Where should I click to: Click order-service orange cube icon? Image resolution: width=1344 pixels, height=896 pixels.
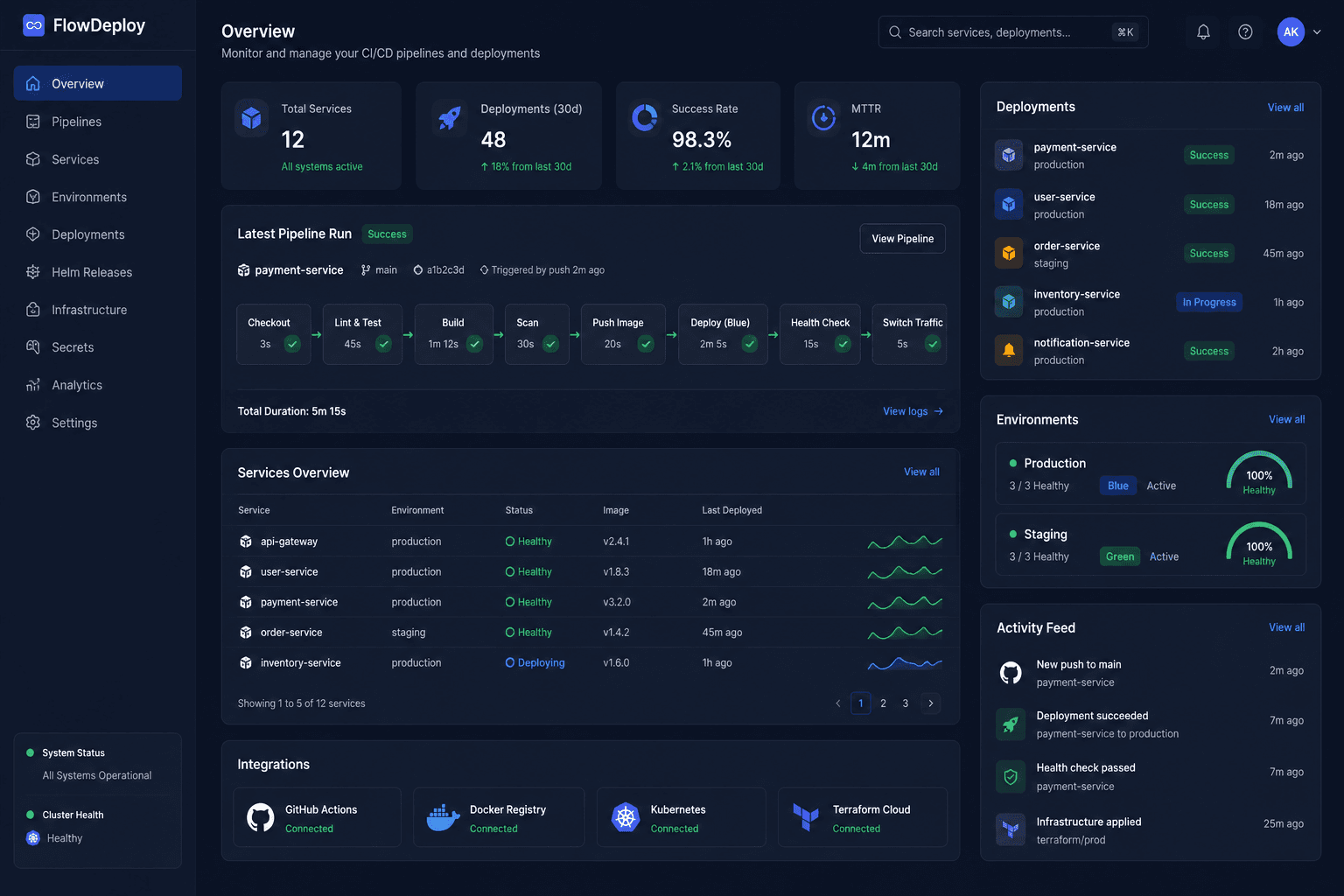pyautogui.click(x=1009, y=254)
